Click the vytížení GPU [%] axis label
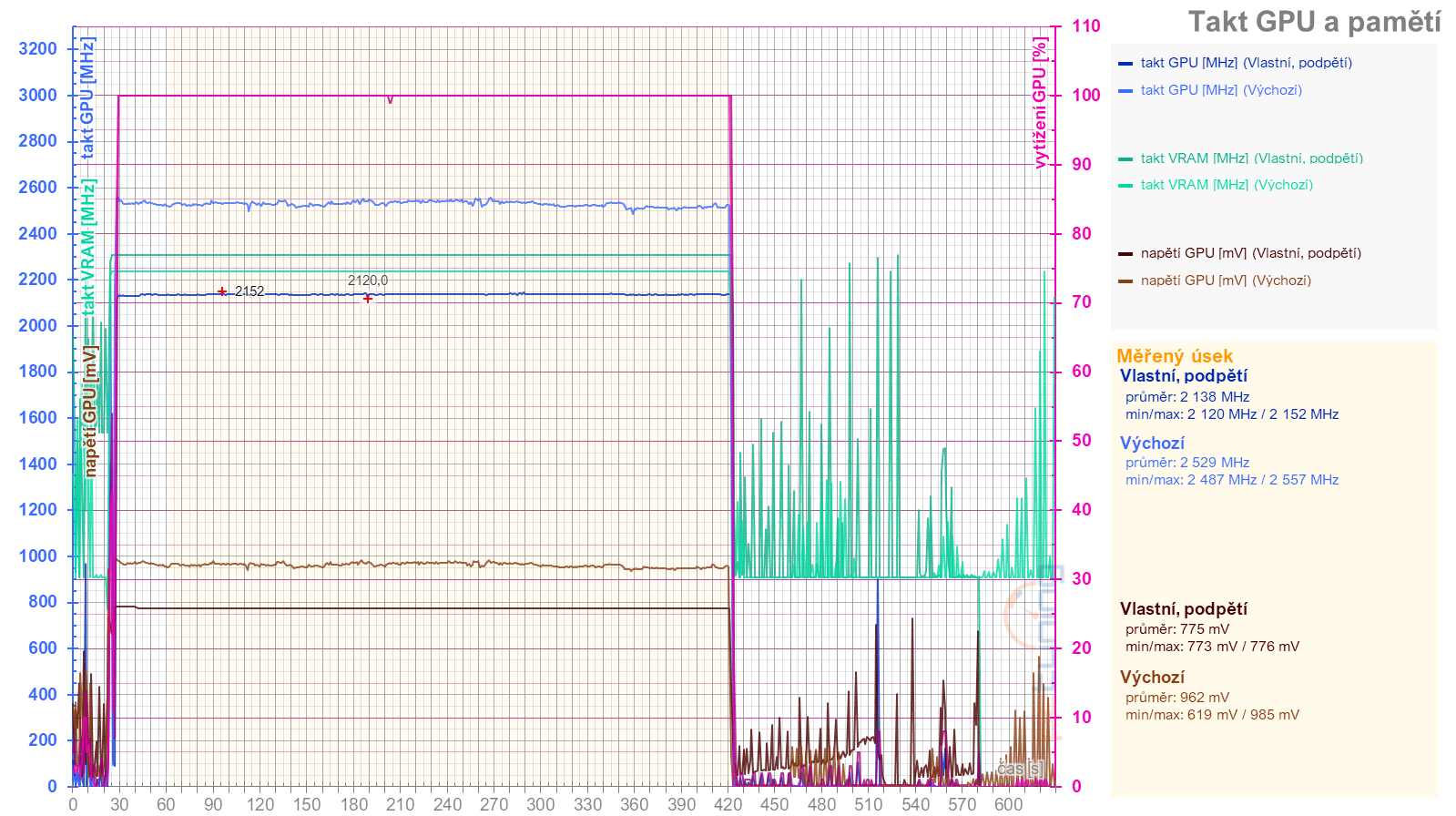The height and width of the screenshot is (816, 1456). (1040, 103)
